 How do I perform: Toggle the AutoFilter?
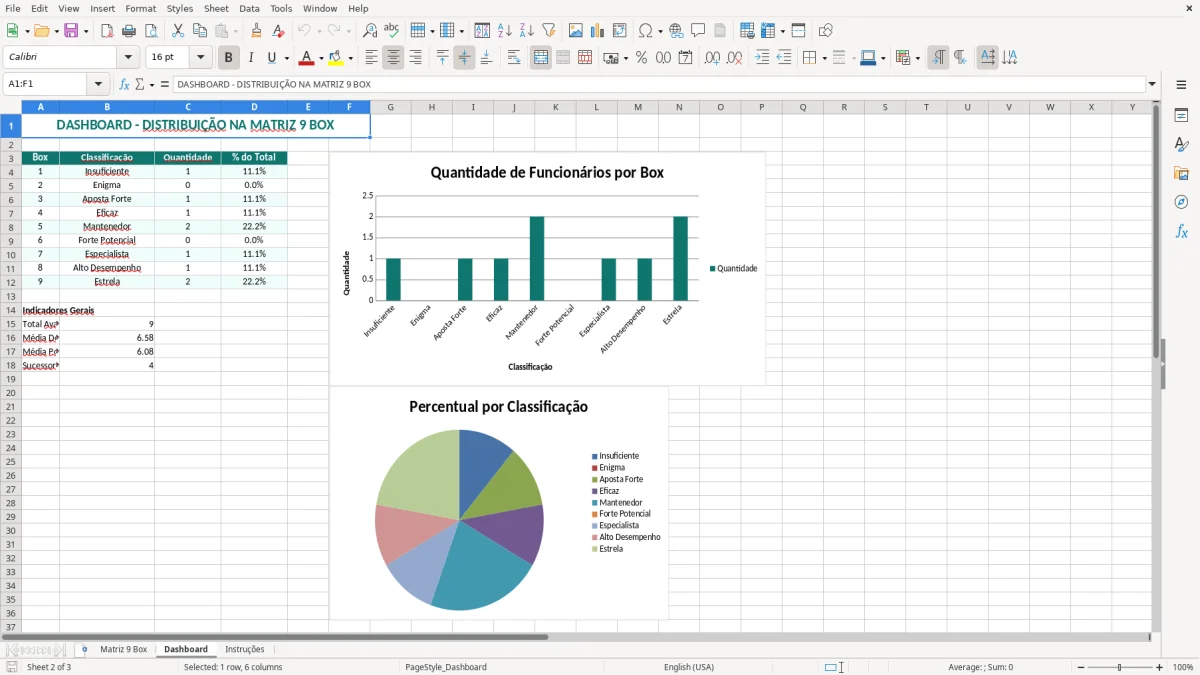pyautogui.click(x=549, y=31)
